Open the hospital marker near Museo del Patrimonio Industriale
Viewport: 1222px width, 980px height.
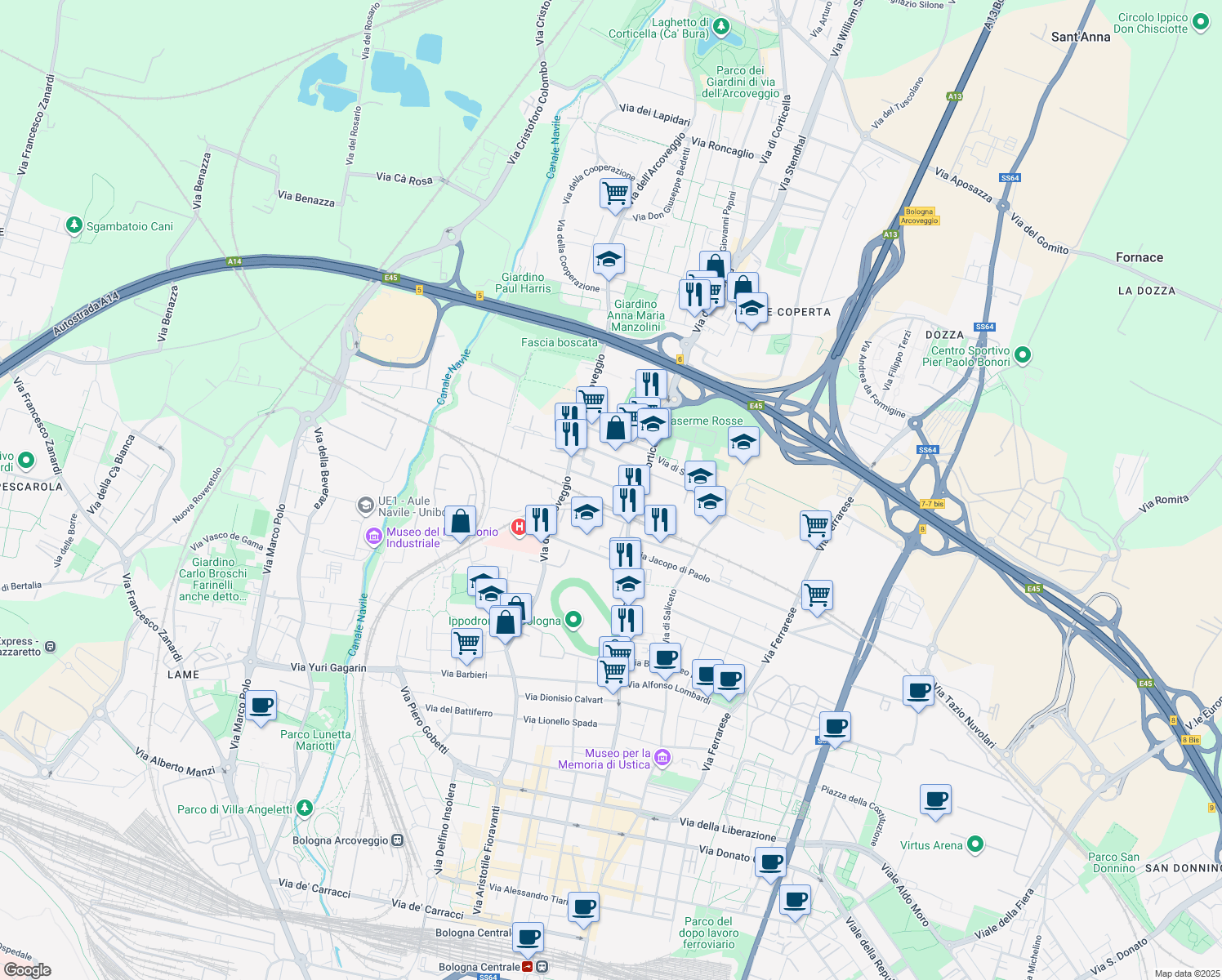point(517,527)
